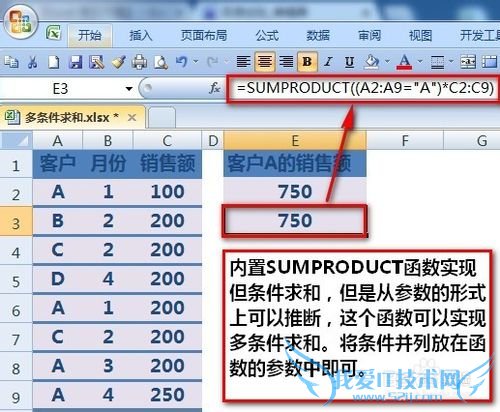Open the 开发工具 ribbon tab

pos(480,35)
